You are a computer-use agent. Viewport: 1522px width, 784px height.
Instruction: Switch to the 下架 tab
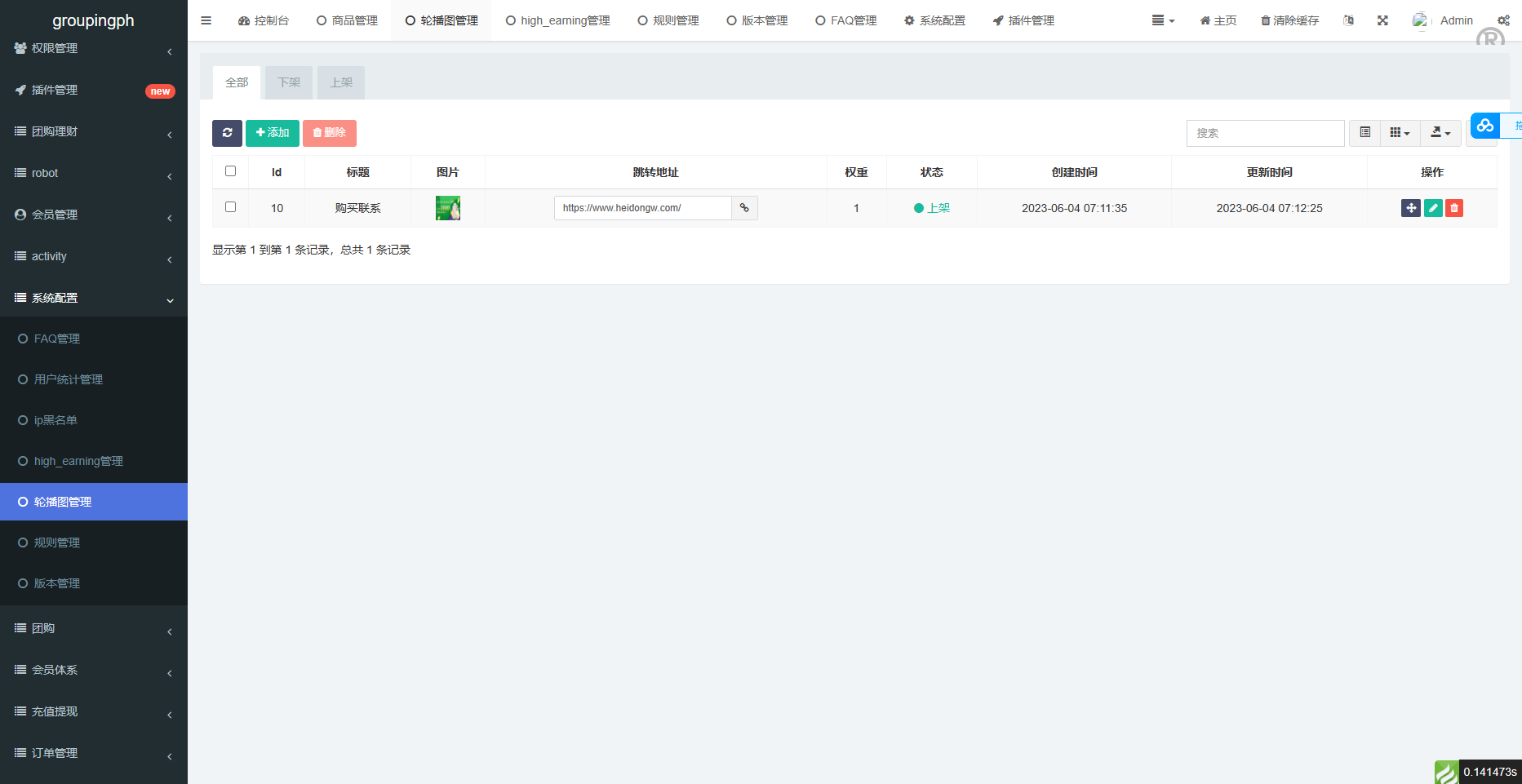(x=288, y=82)
